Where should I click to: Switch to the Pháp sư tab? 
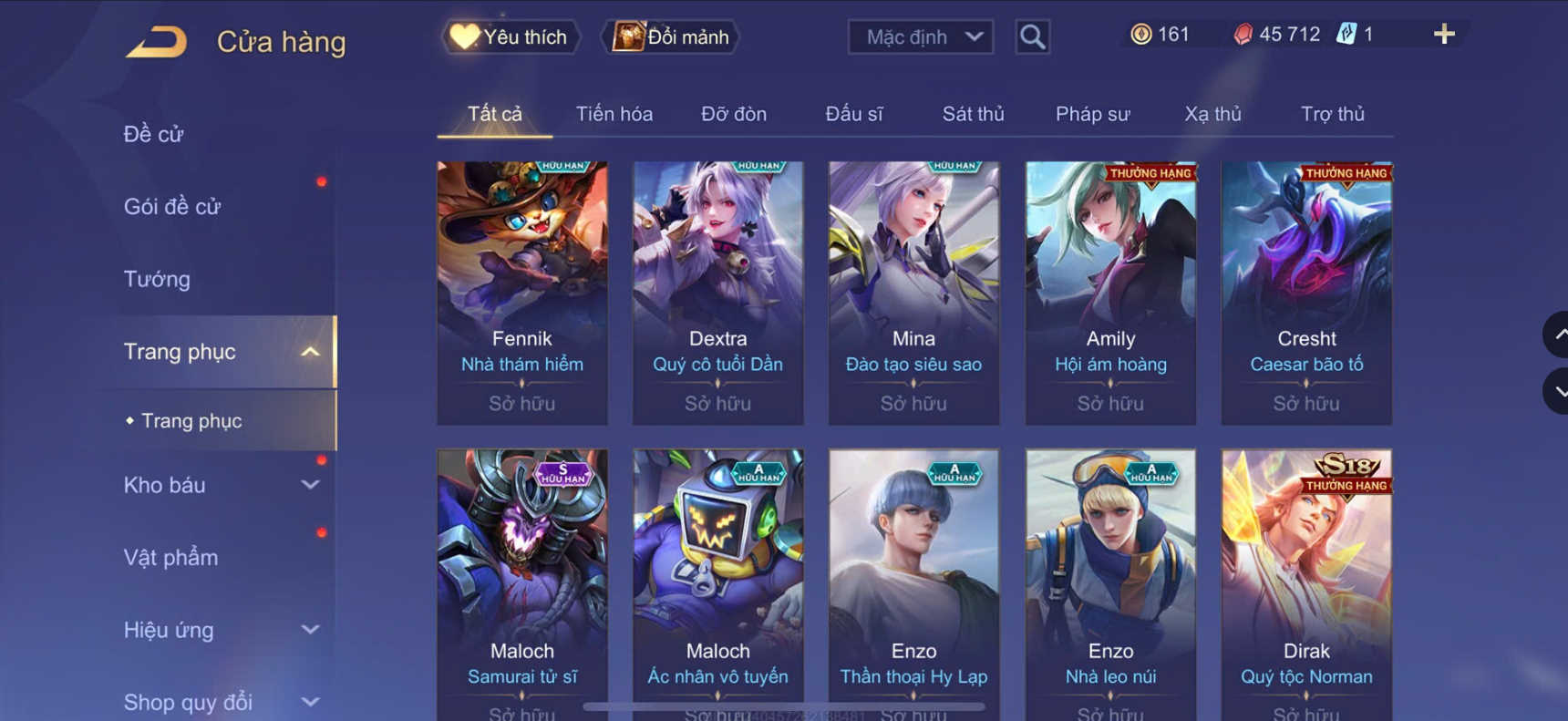point(1092,114)
